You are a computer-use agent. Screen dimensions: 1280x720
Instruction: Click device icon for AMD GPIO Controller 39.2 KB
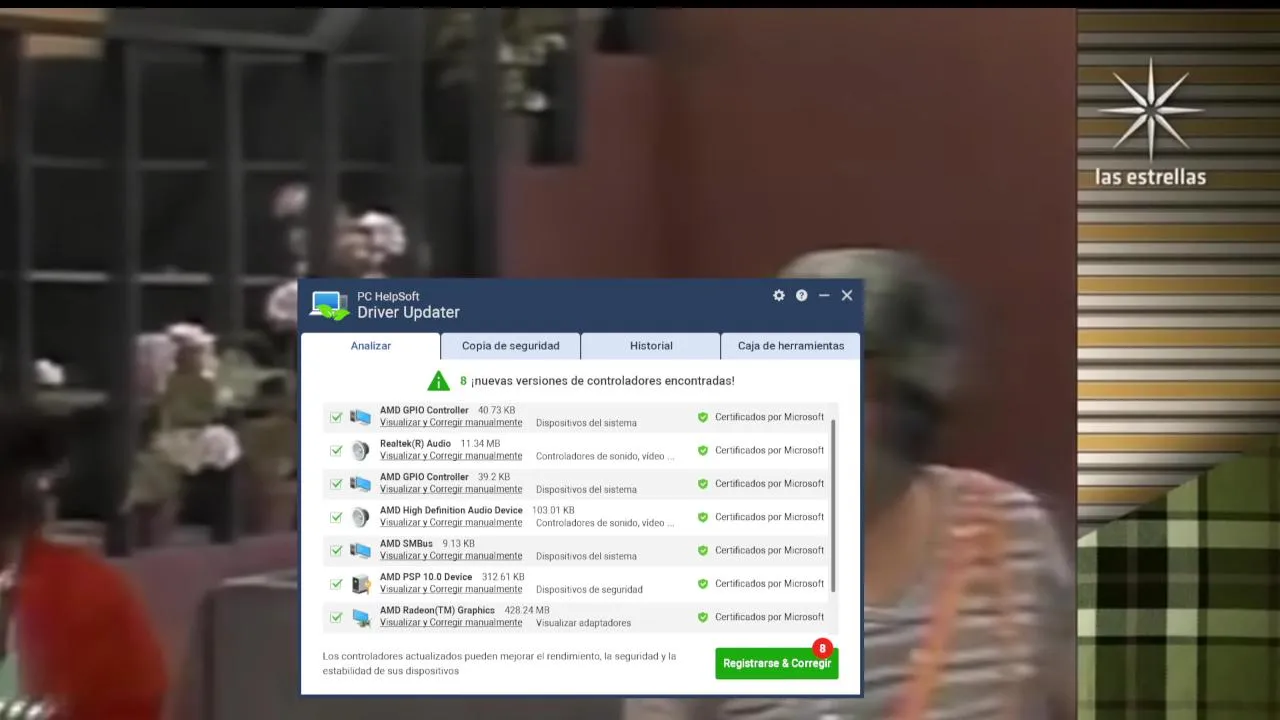tap(361, 483)
